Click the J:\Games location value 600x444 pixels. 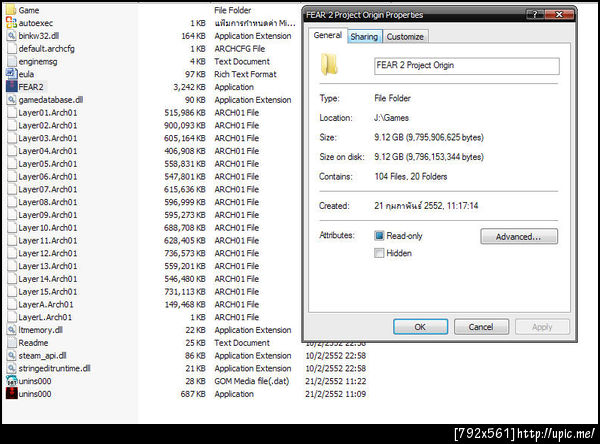click(391, 118)
